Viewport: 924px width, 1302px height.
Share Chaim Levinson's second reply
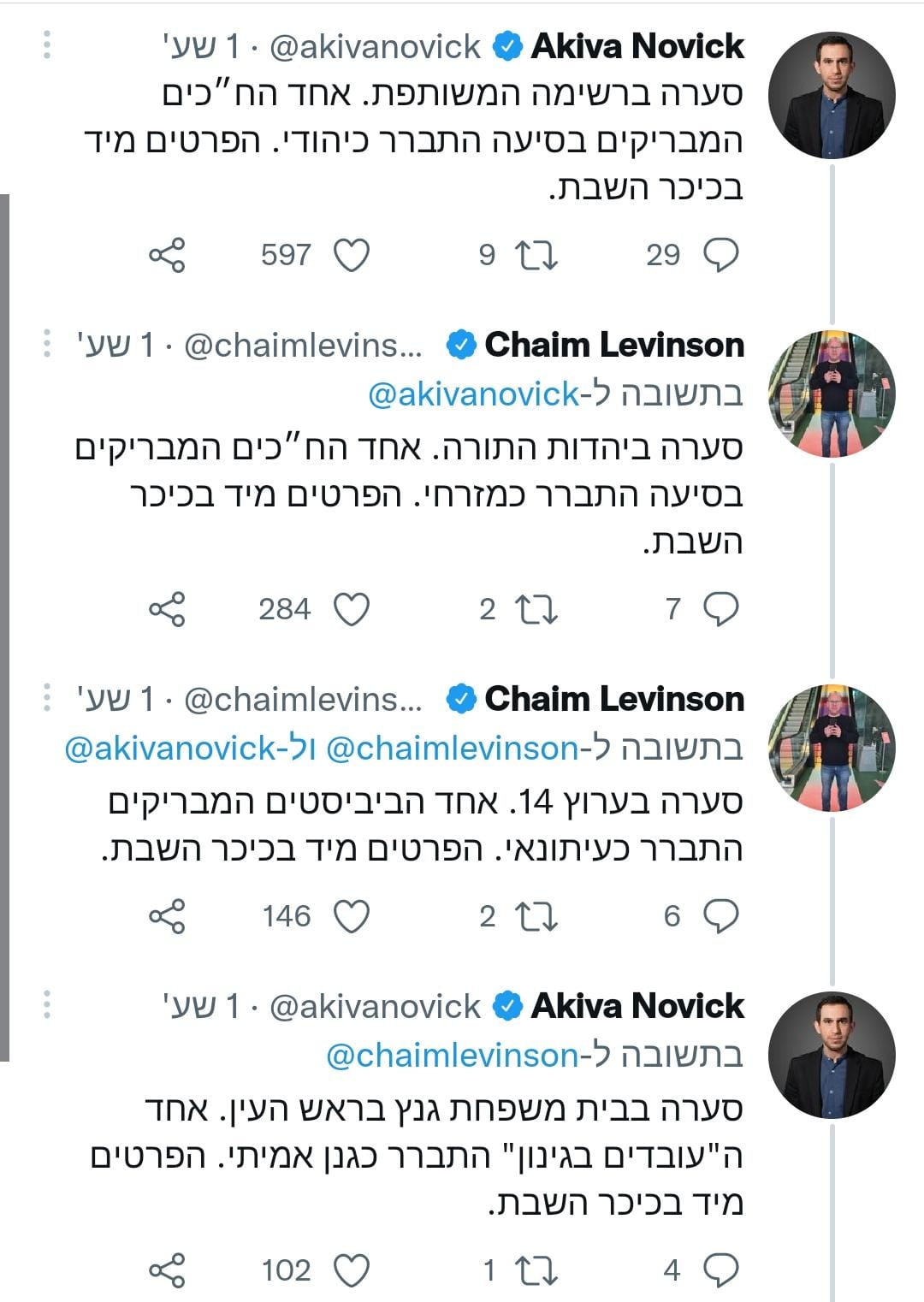coord(168,917)
